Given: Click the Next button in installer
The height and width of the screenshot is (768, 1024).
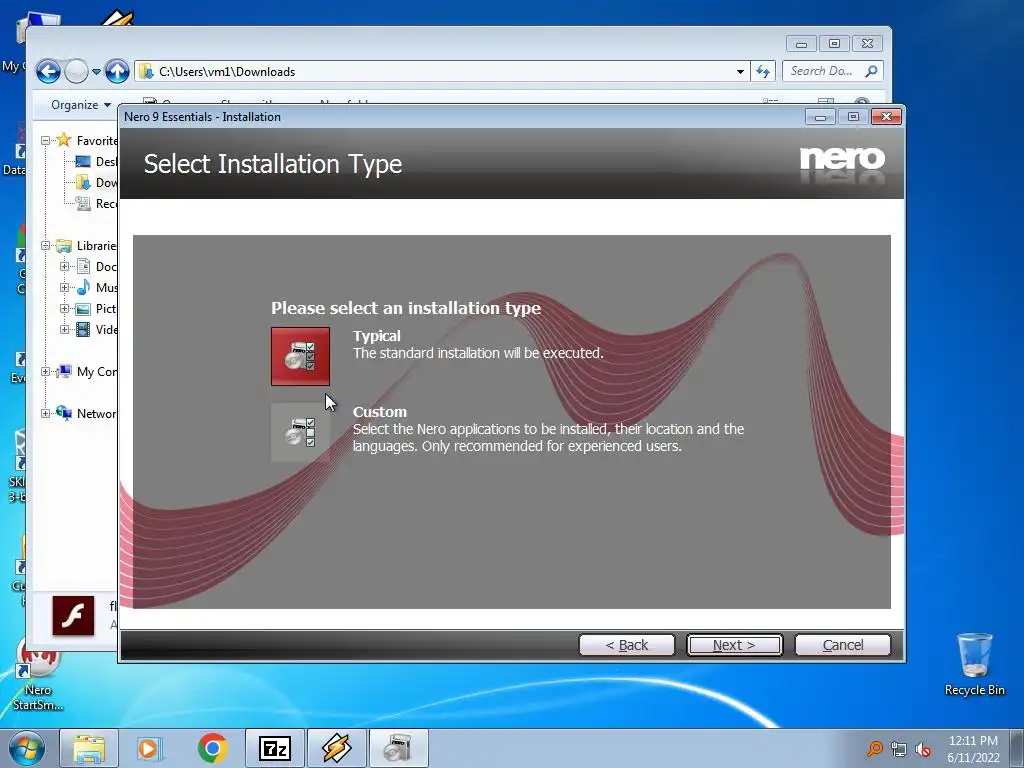Looking at the screenshot, I should point(734,645).
